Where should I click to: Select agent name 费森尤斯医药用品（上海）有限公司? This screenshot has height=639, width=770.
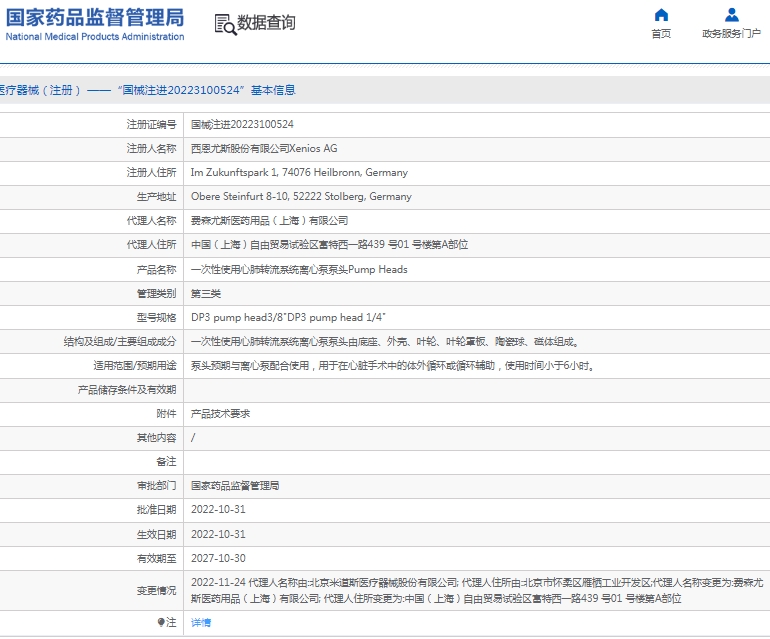(270, 221)
